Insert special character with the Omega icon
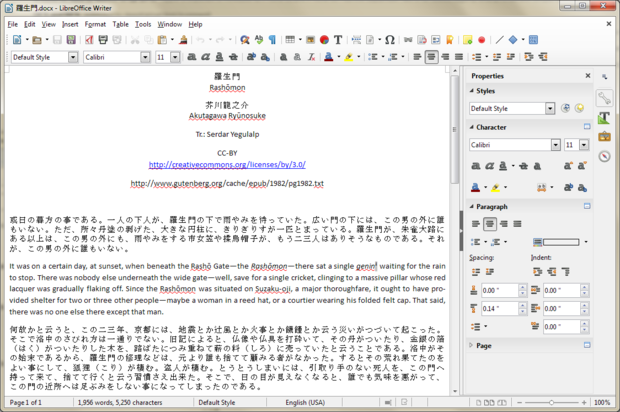This screenshot has height=412, width=620. pyautogui.click(x=390, y=40)
